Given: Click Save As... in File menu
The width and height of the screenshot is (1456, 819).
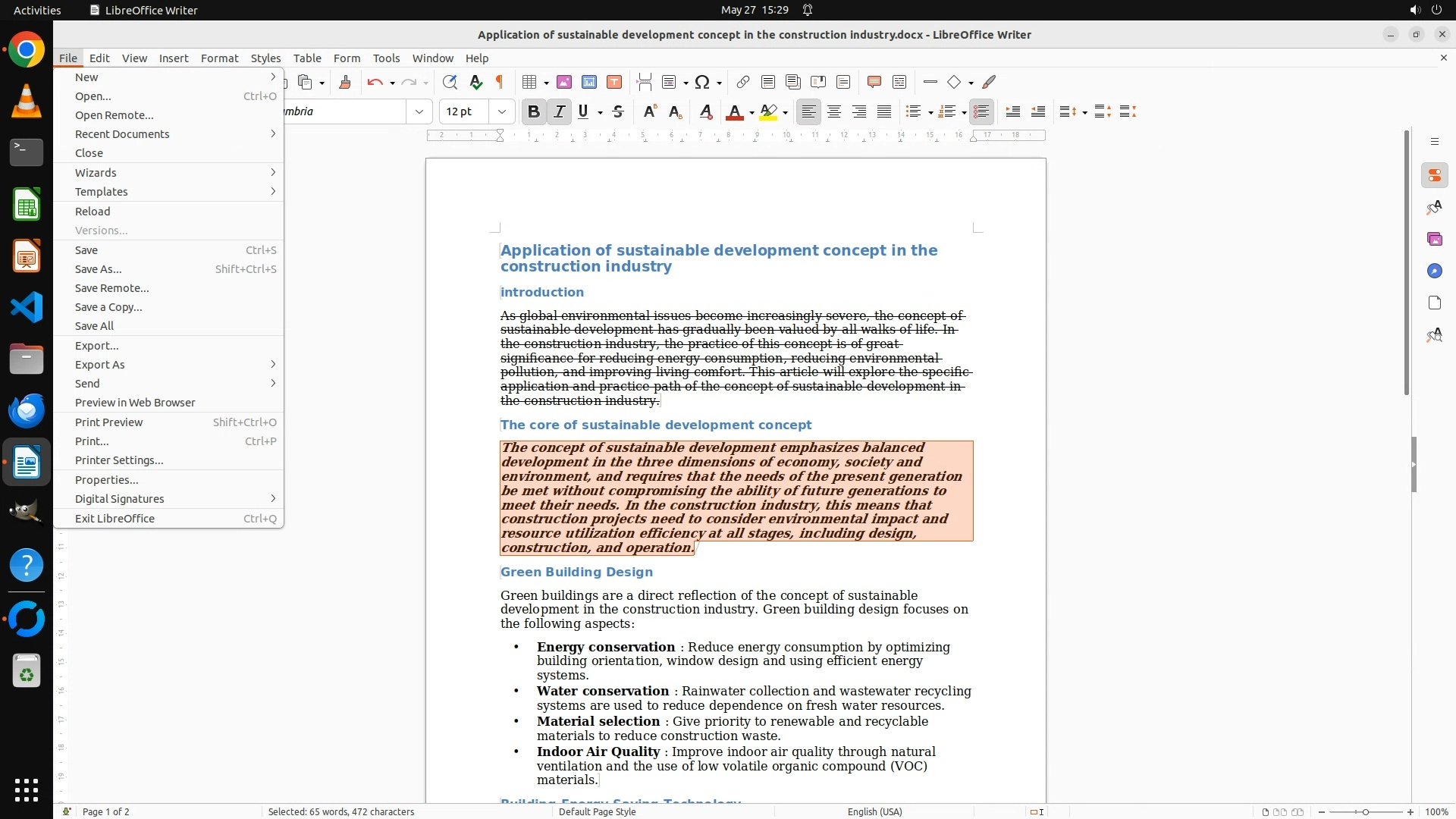Looking at the screenshot, I should point(99,269).
